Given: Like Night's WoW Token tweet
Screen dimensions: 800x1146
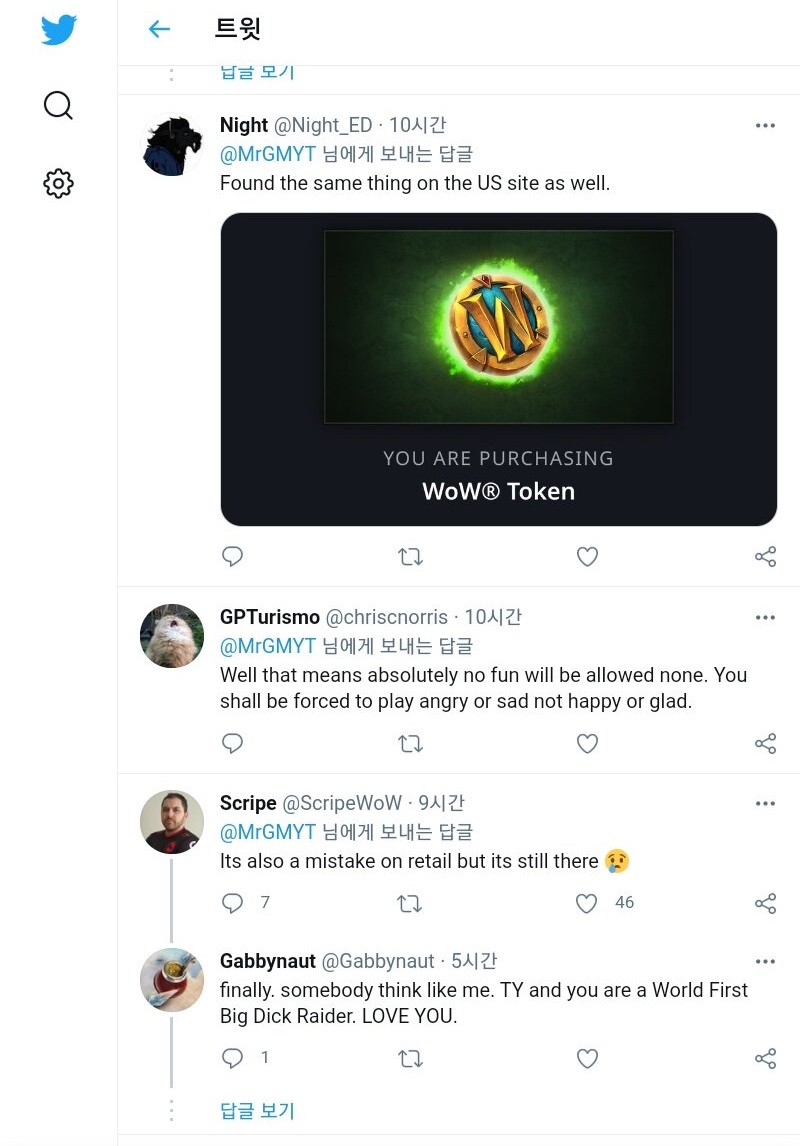Looking at the screenshot, I should tap(587, 557).
